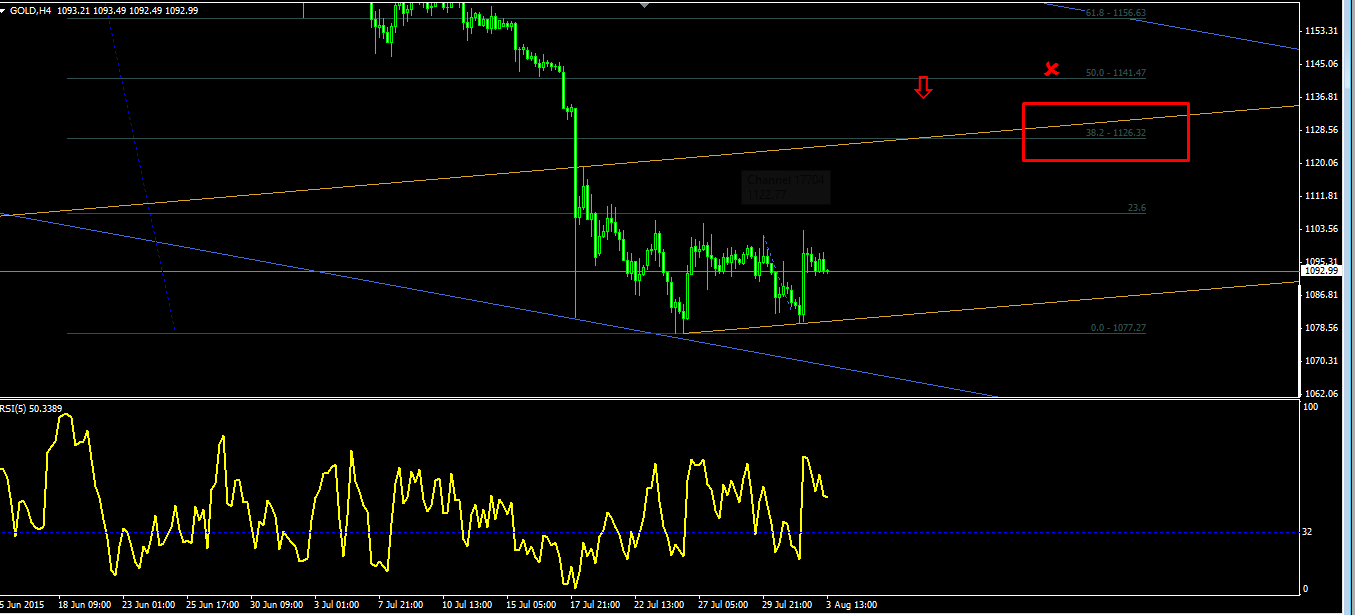Click the Channel 17704 tooltip
Image resolution: width=1355 pixels, height=615 pixels.
[x=786, y=187]
